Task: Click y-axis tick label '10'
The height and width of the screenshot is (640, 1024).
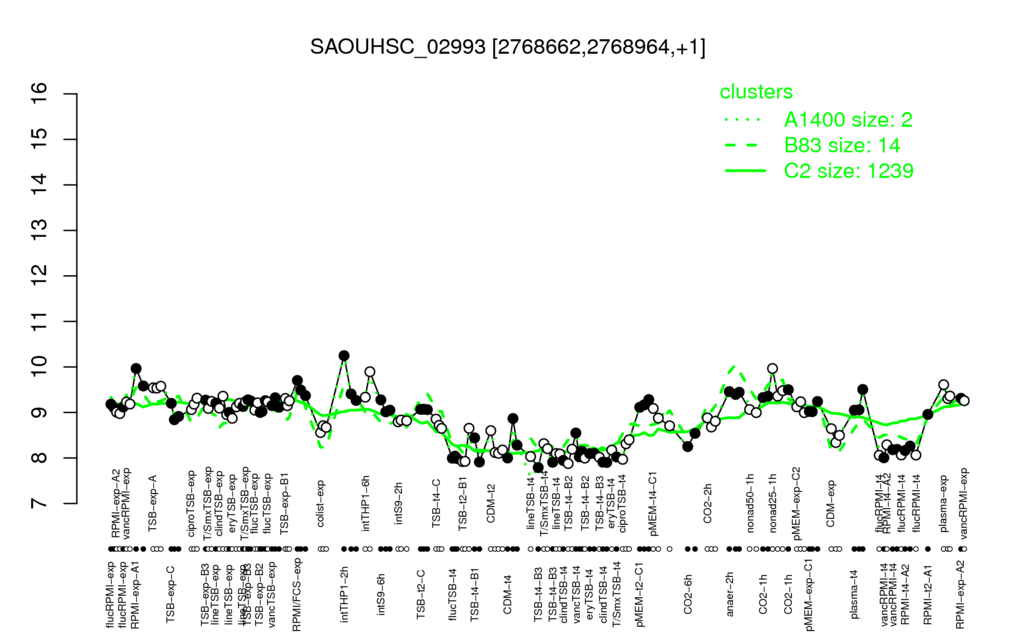Action: click(40, 367)
